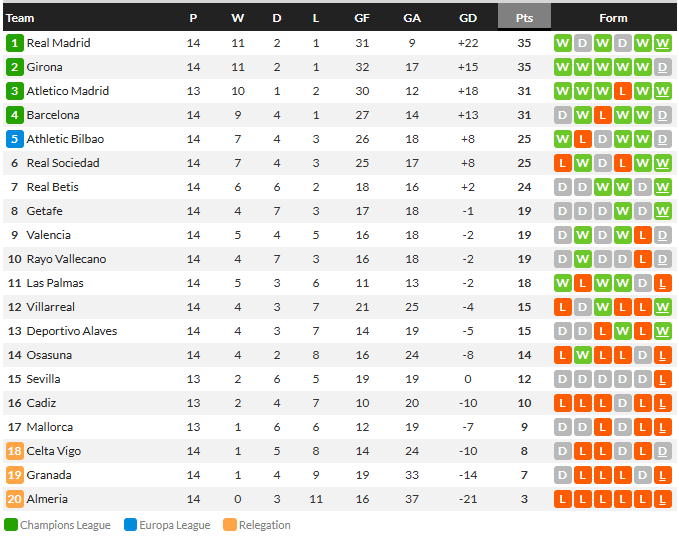Open Sevilla's underlined latest loss badge

tap(663, 379)
